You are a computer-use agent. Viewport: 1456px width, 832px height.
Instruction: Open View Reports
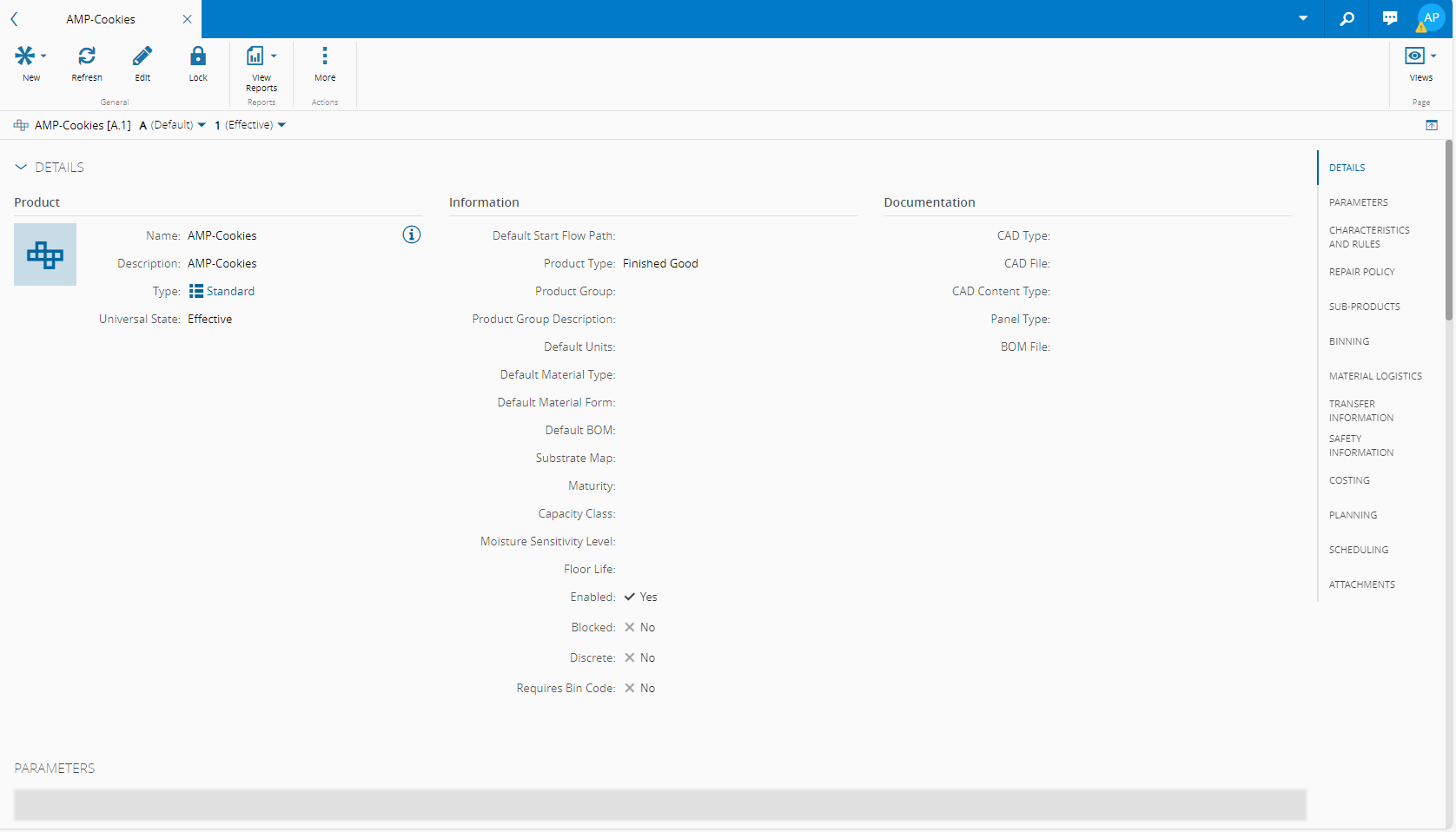point(256,57)
